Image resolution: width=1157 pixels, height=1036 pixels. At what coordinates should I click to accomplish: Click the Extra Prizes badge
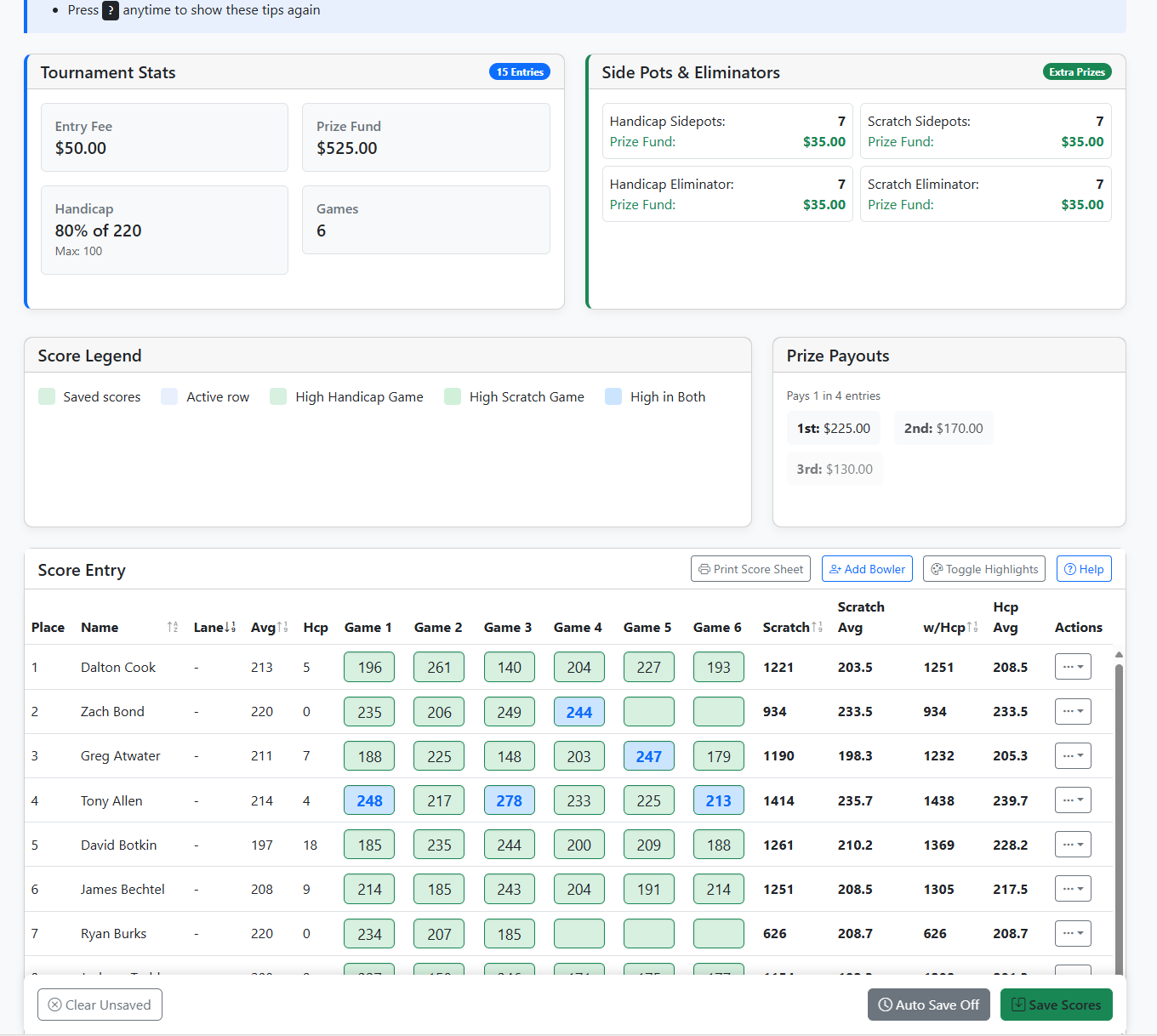[x=1077, y=72]
